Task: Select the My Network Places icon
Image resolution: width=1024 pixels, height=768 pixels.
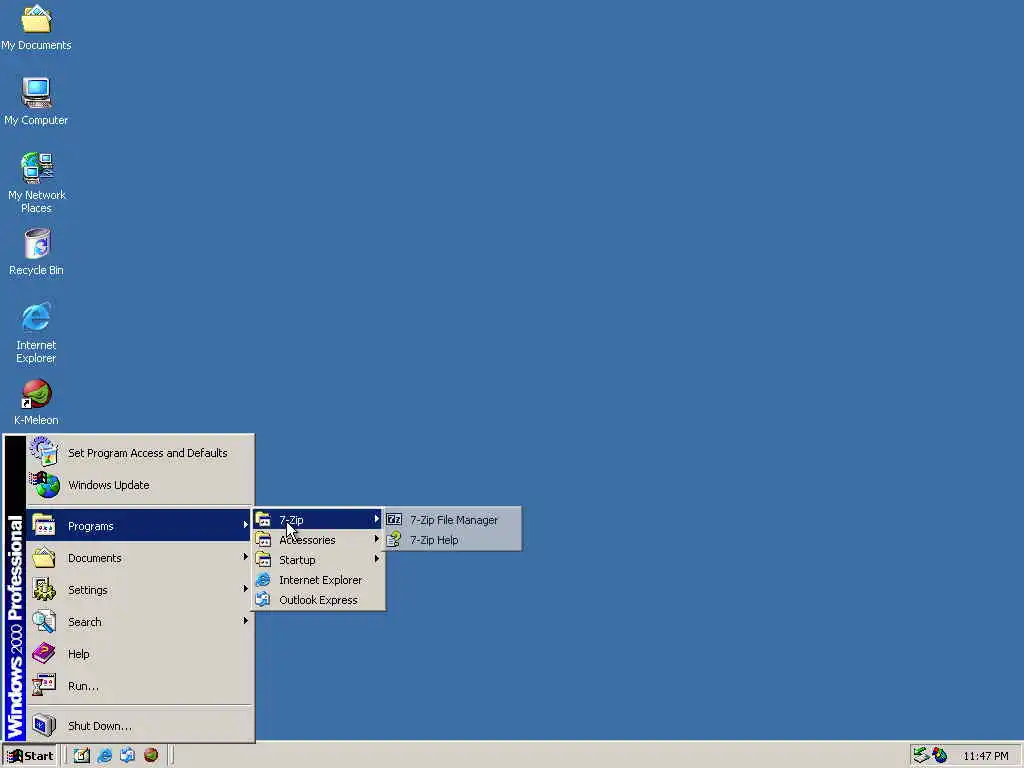Action: [x=36, y=182]
